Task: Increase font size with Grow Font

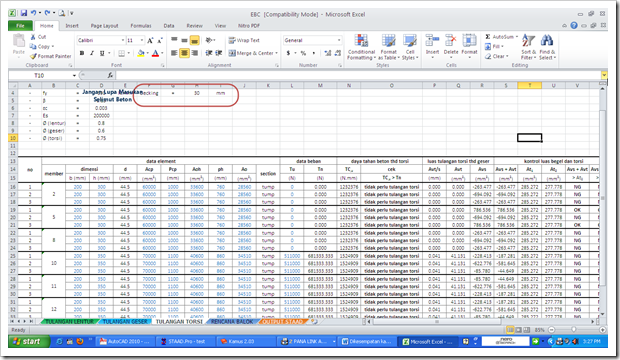Action: [150, 40]
